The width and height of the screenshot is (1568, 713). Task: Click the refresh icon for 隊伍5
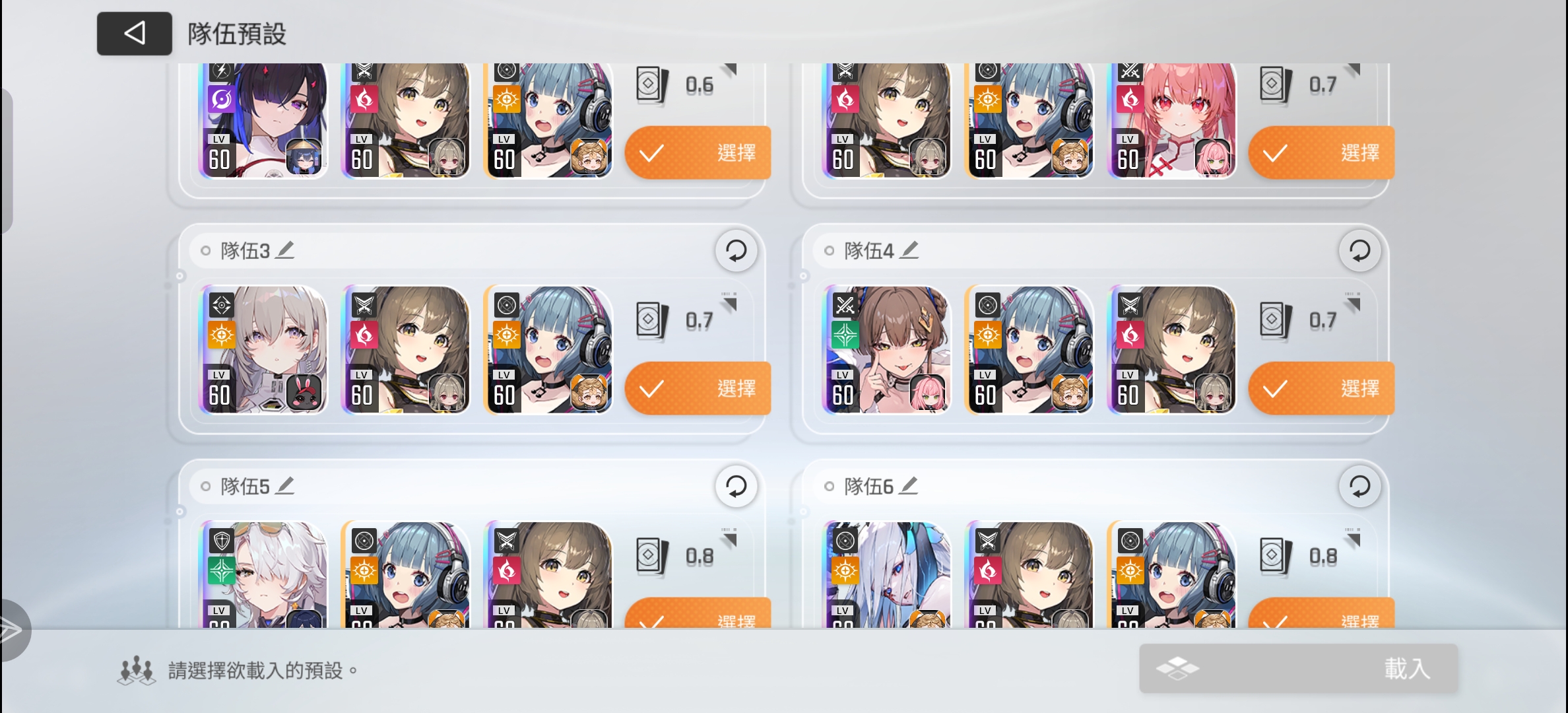[736, 487]
